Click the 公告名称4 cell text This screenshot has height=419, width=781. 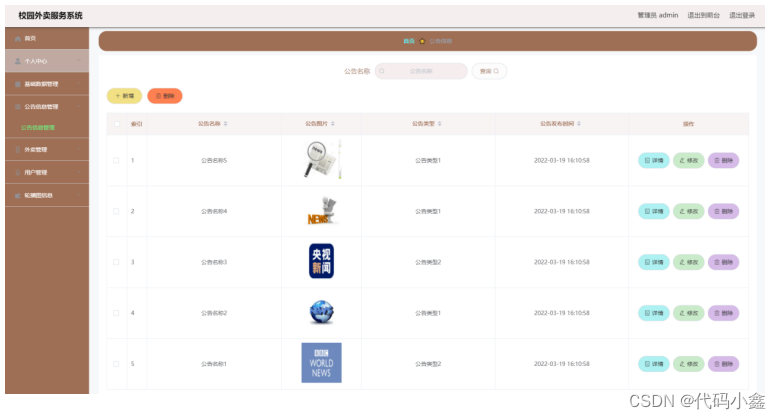tap(214, 211)
